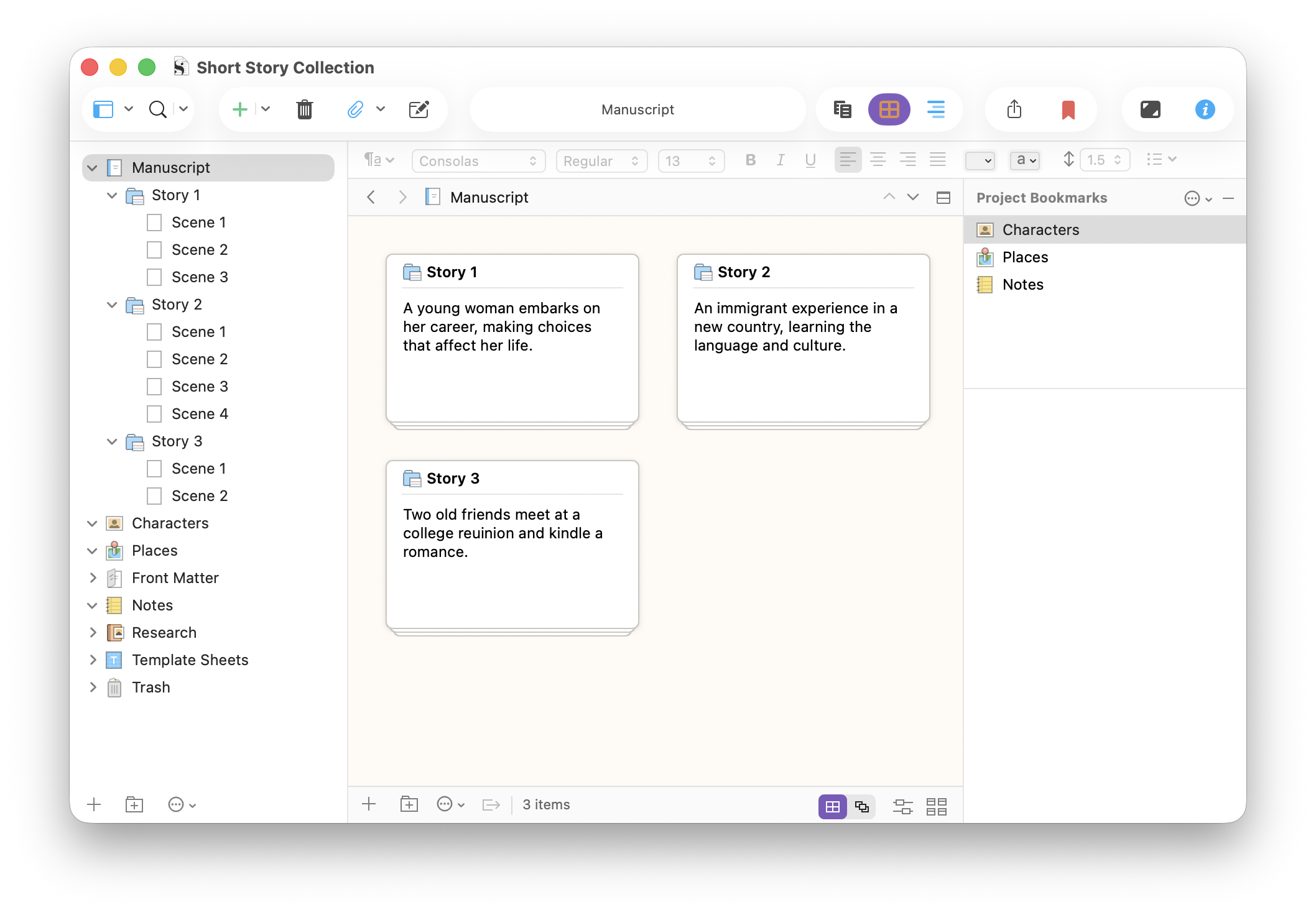Switch to outliner view mode icon

point(935,110)
